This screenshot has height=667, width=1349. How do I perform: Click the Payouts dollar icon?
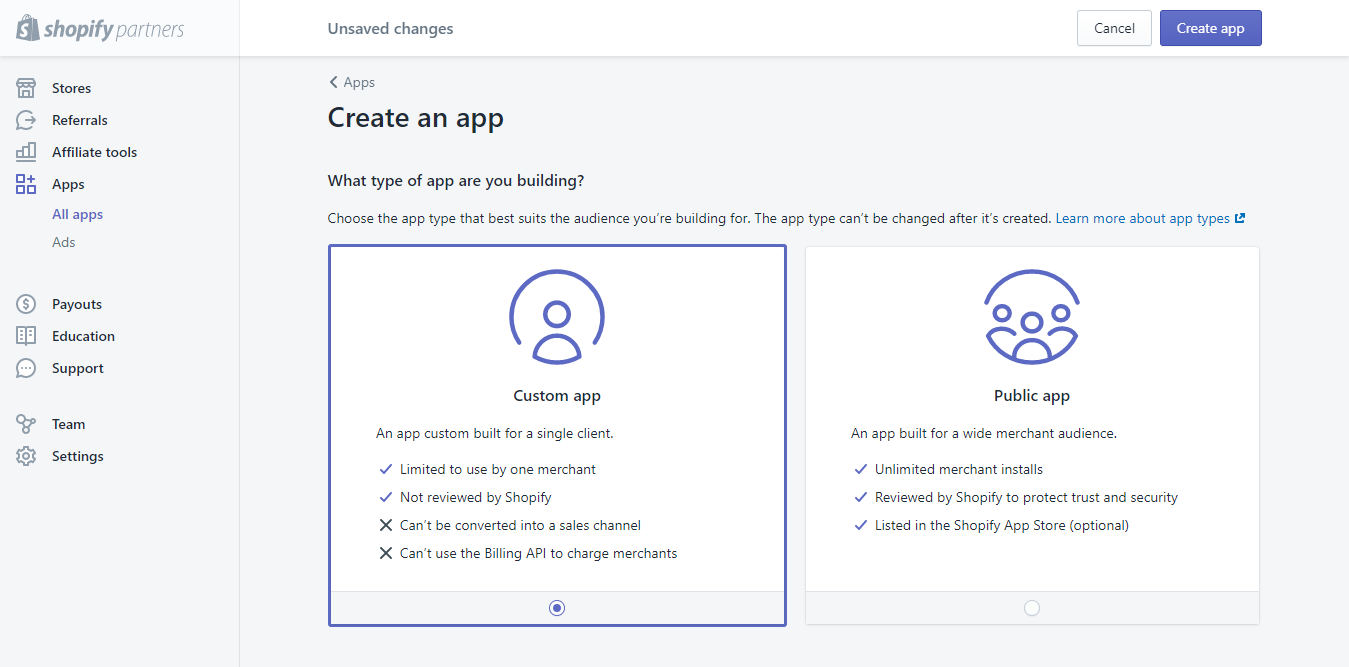pos(26,304)
